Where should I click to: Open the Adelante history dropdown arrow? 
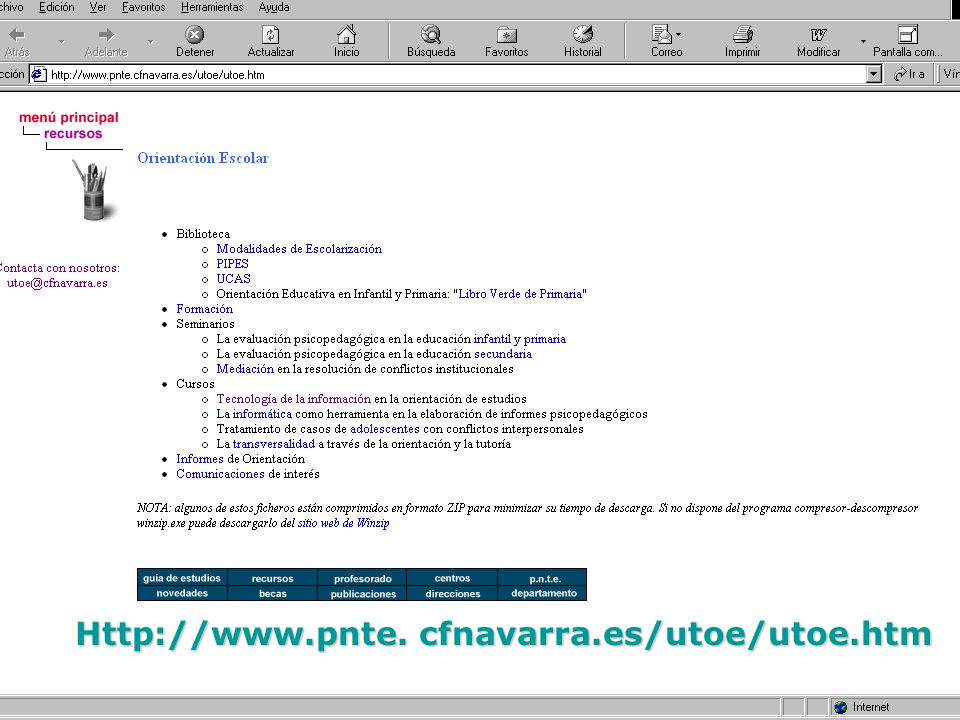point(151,42)
